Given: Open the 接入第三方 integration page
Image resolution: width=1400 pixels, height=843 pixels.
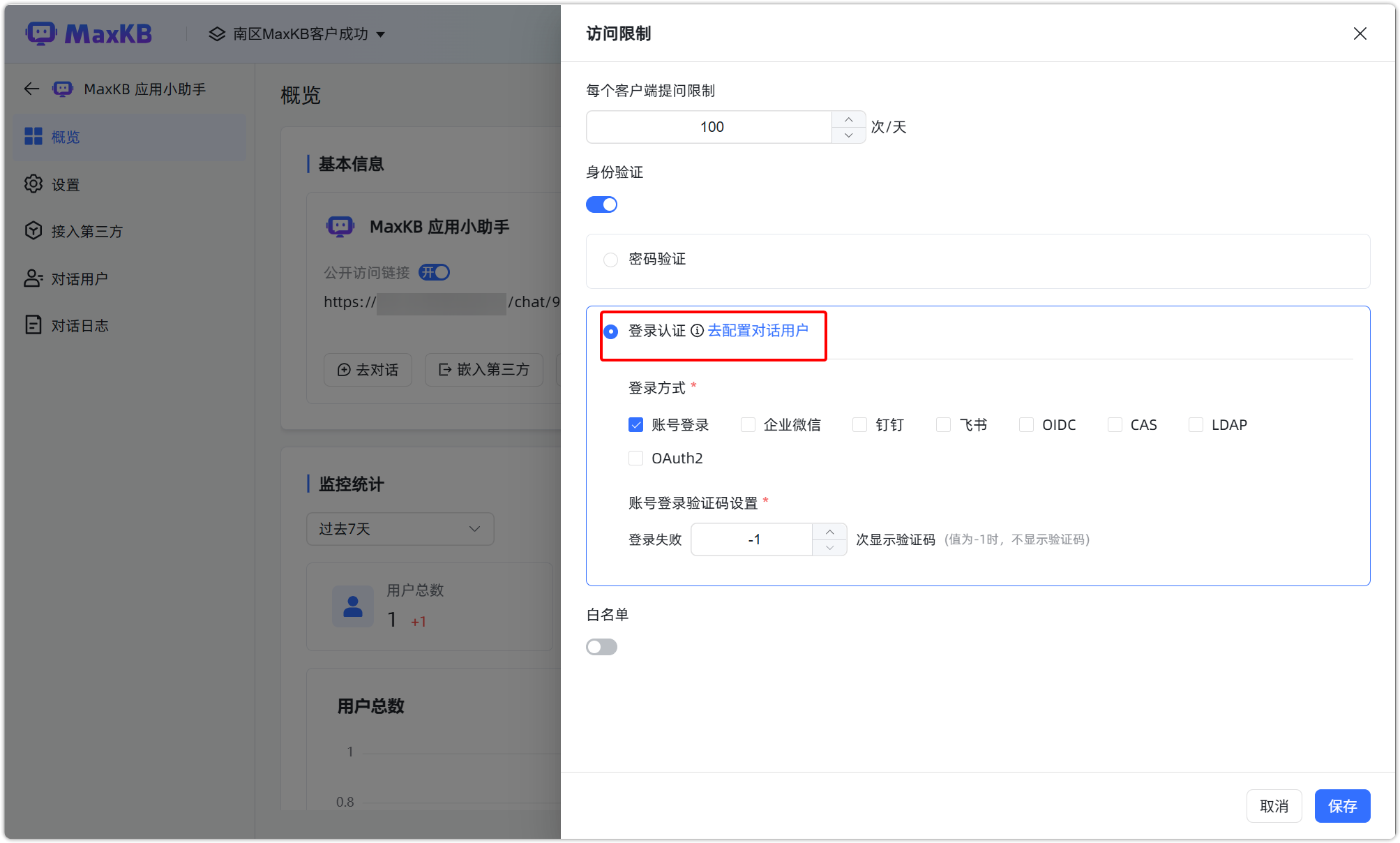Looking at the screenshot, I should coord(88,231).
